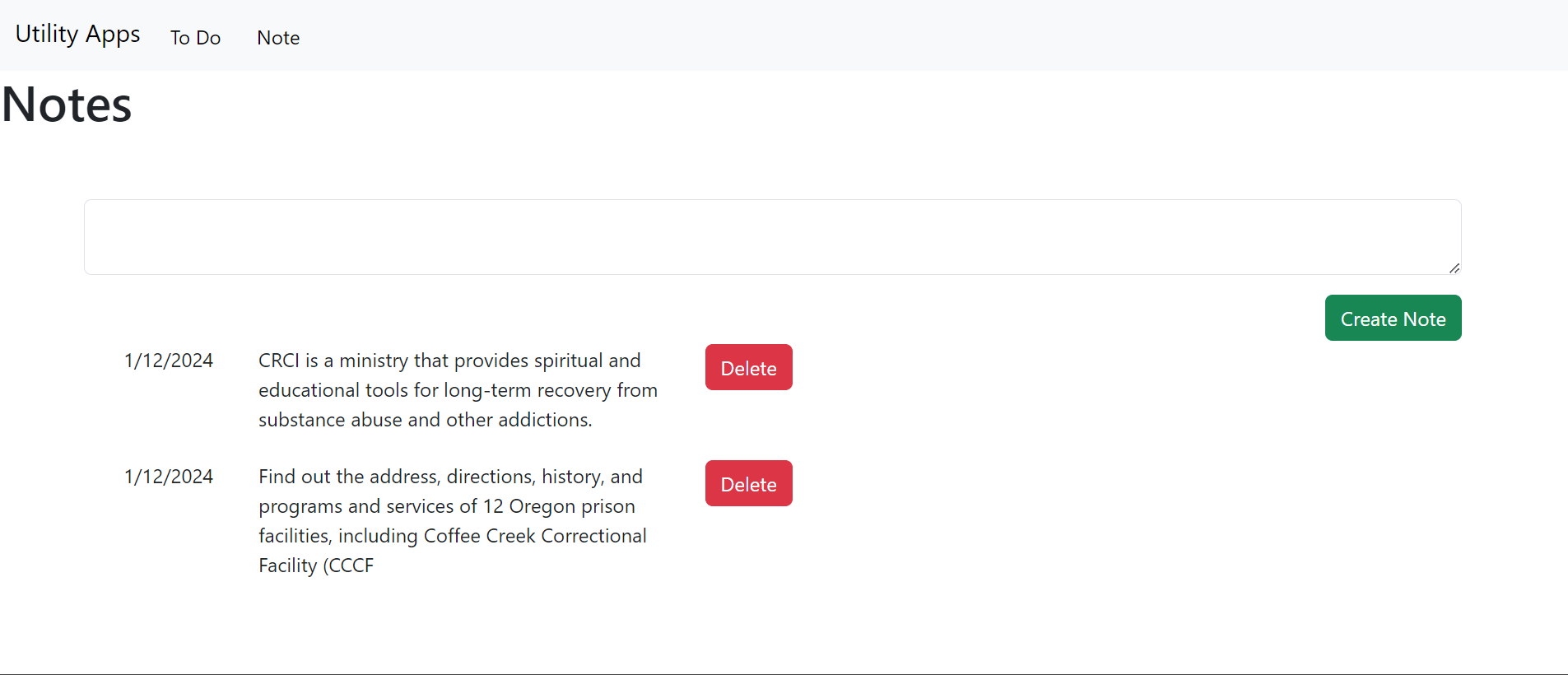The height and width of the screenshot is (675, 1568).
Task: Click the empty navbar area right of Note
Action: coord(930,35)
